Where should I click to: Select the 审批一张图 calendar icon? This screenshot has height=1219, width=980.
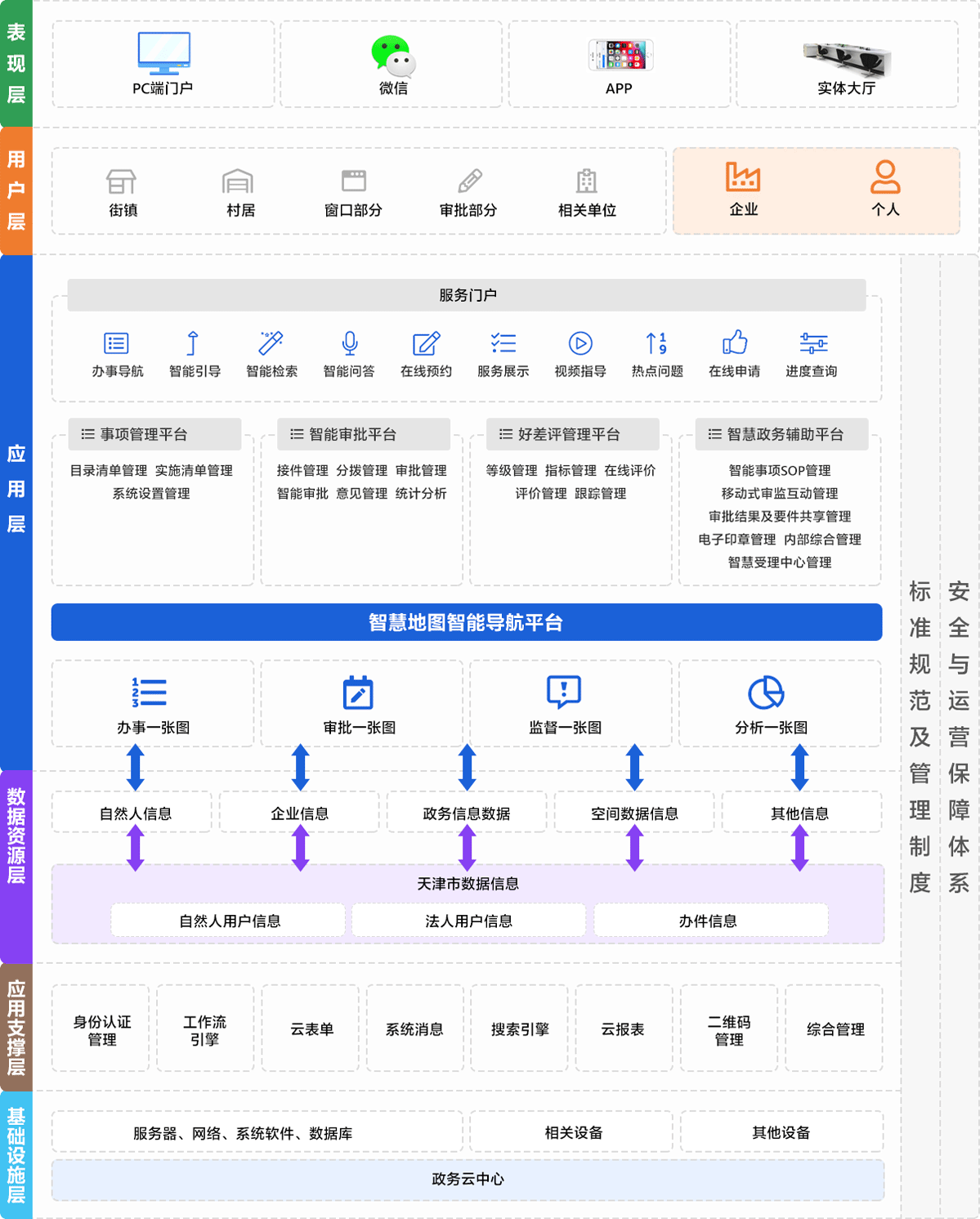[x=358, y=692]
